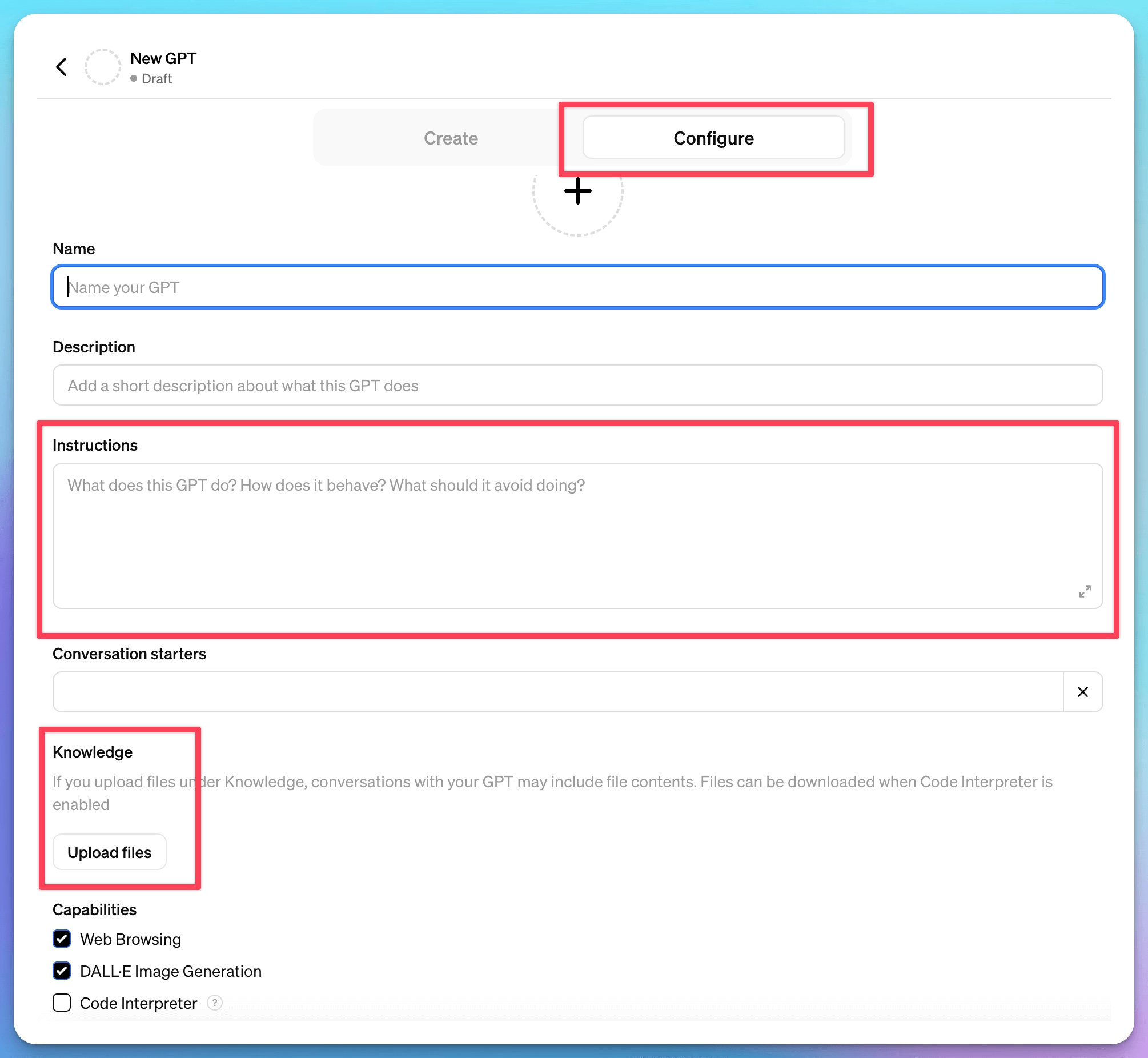Open the Code Interpreter help question mark
The width and height of the screenshot is (1148, 1058).
tap(215, 1003)
